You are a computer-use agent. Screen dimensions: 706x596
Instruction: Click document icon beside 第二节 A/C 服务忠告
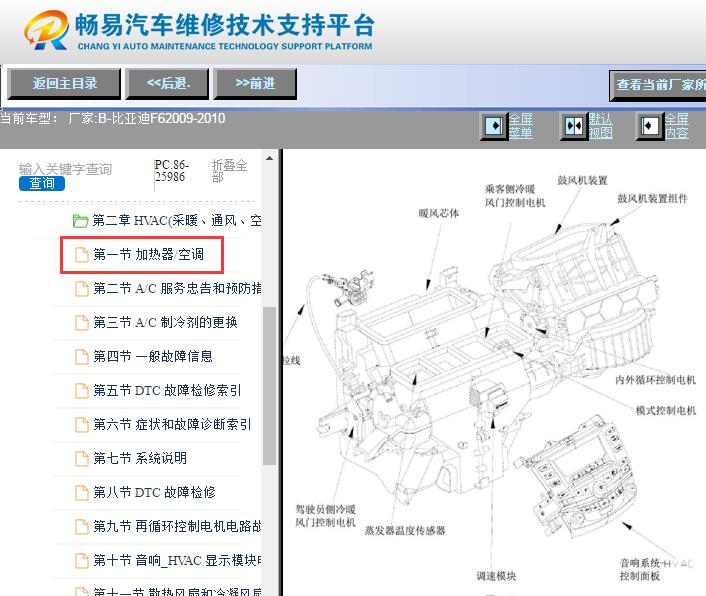coord(81,289)
